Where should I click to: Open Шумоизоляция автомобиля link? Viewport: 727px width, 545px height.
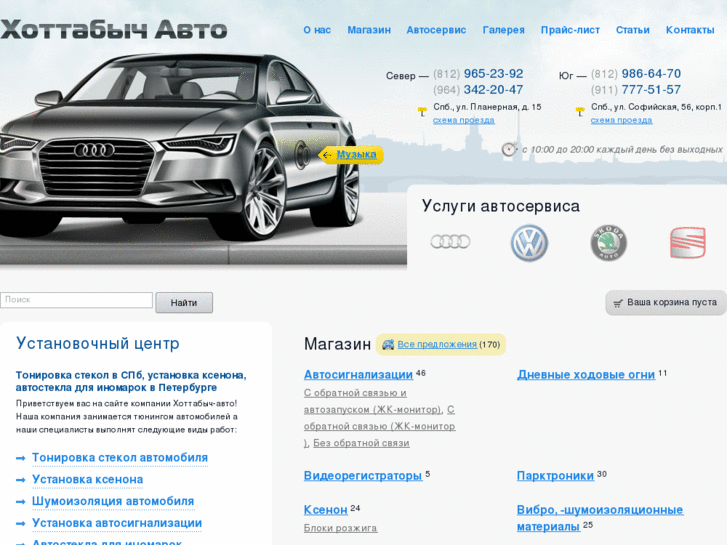pyautogui.click(x=113, y=501)
